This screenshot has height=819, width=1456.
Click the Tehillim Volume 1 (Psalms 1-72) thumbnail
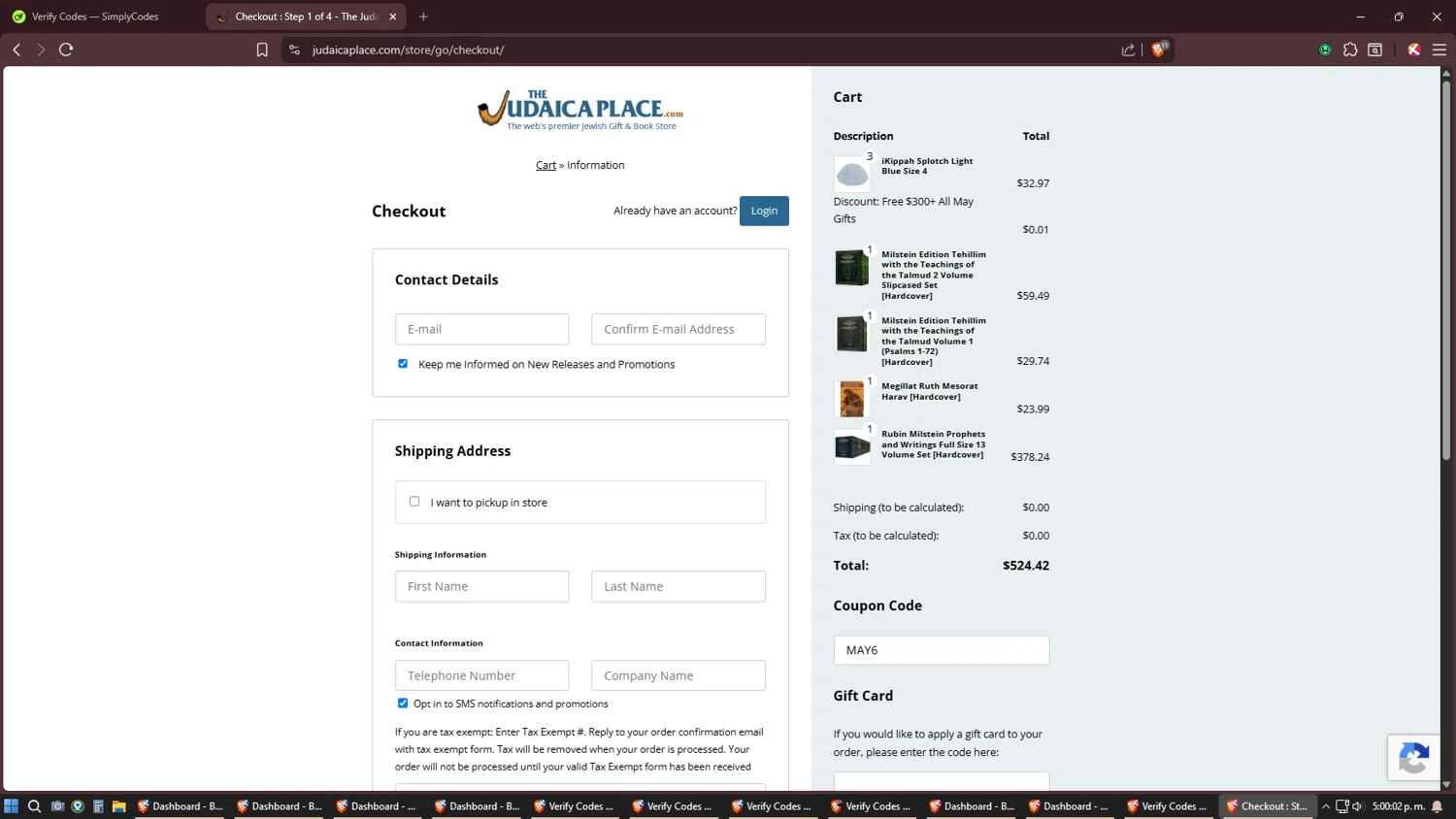coord(852,333)
